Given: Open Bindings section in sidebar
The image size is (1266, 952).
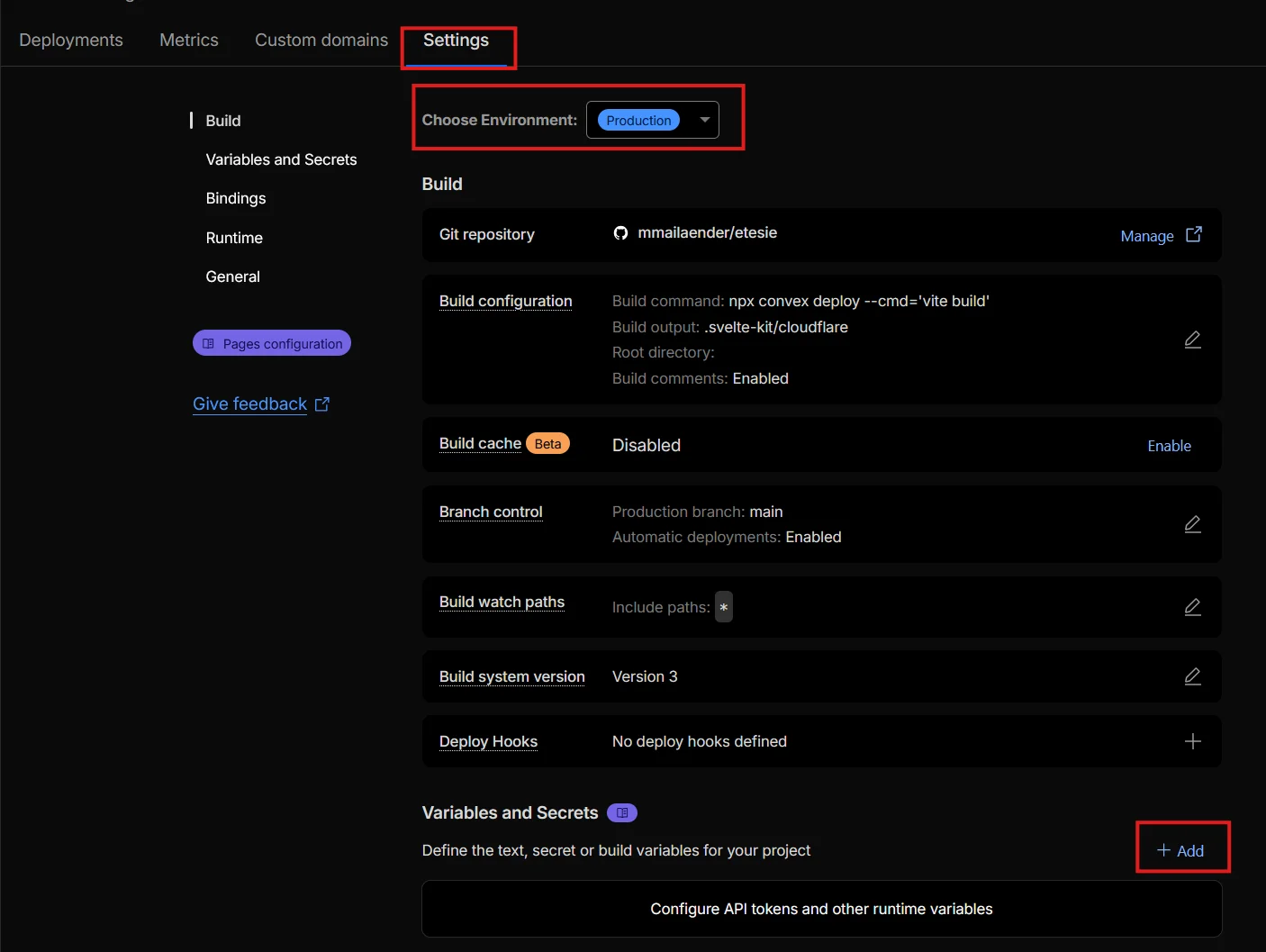Looking at the screenshot, I should (236, 198).
